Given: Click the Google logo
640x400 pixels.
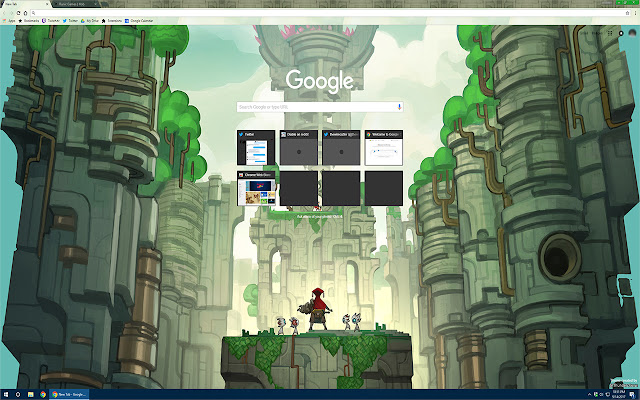Looking at the screenshot, I should 320,81.
